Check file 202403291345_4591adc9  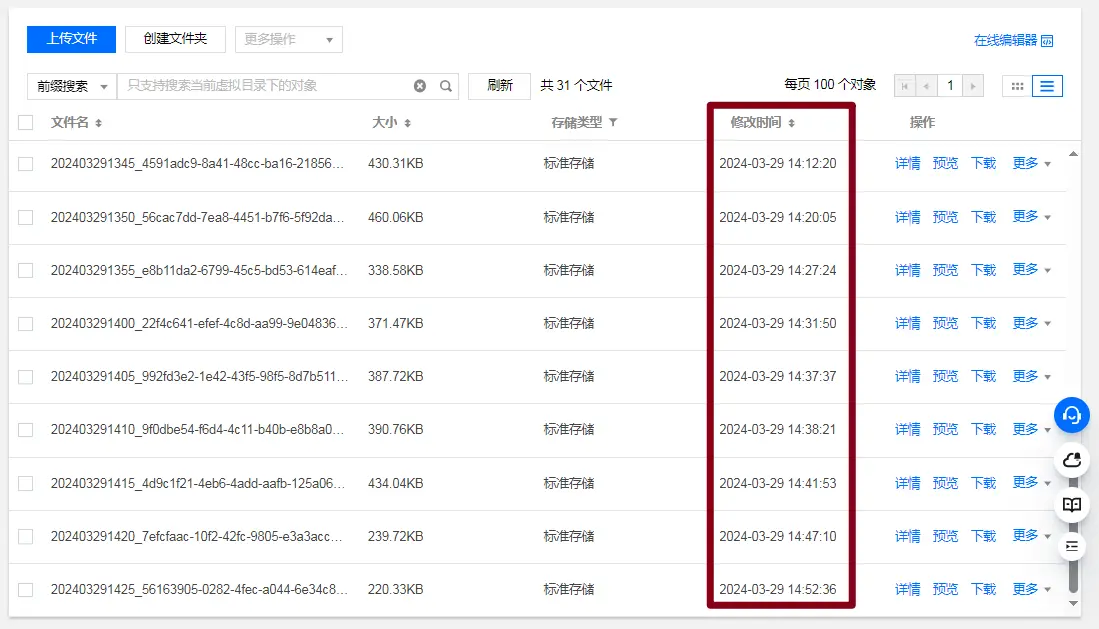click(x=26, y=164)
